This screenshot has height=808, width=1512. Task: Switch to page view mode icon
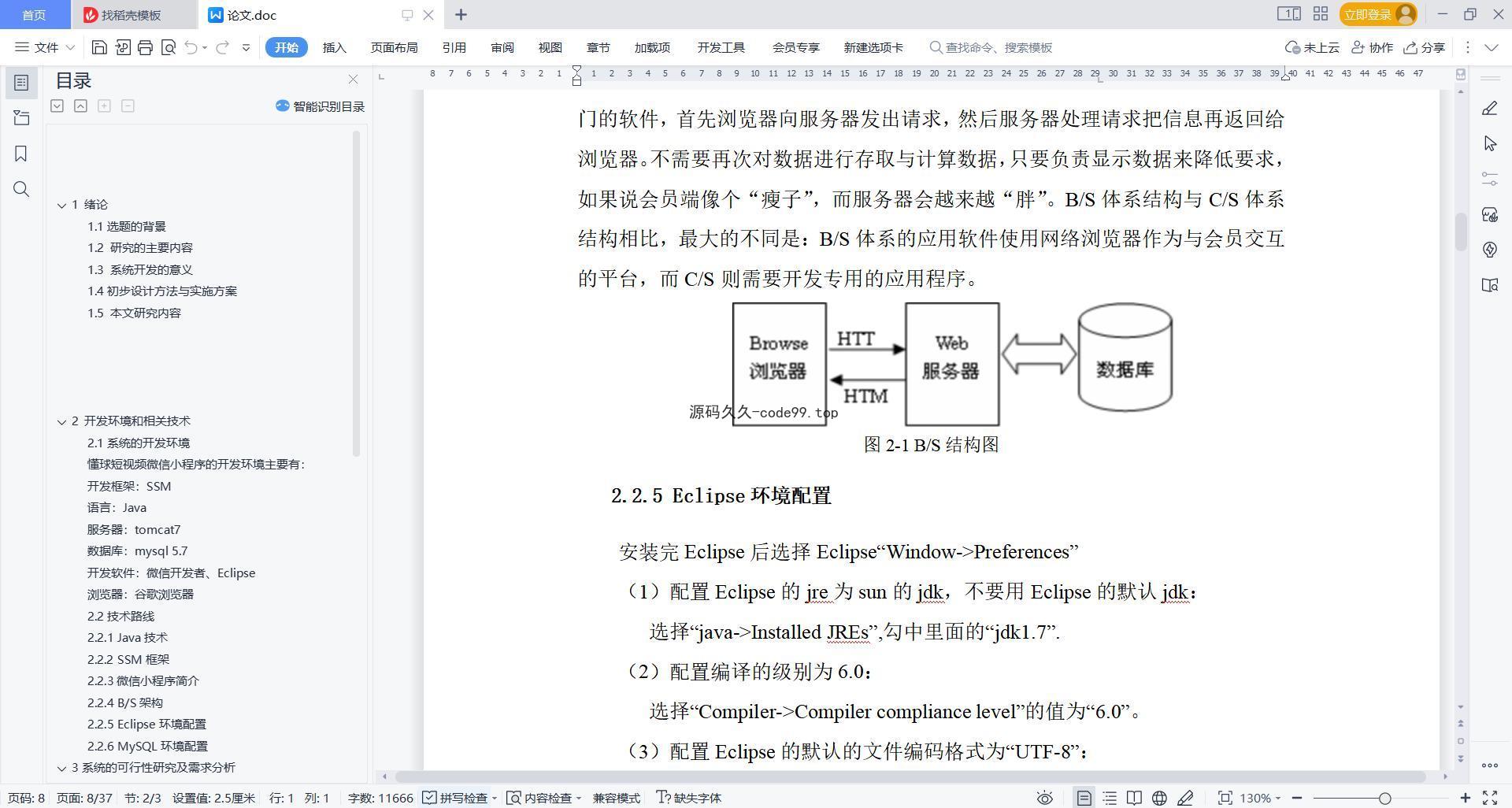pyautogui.click(x=1084, y=798)
